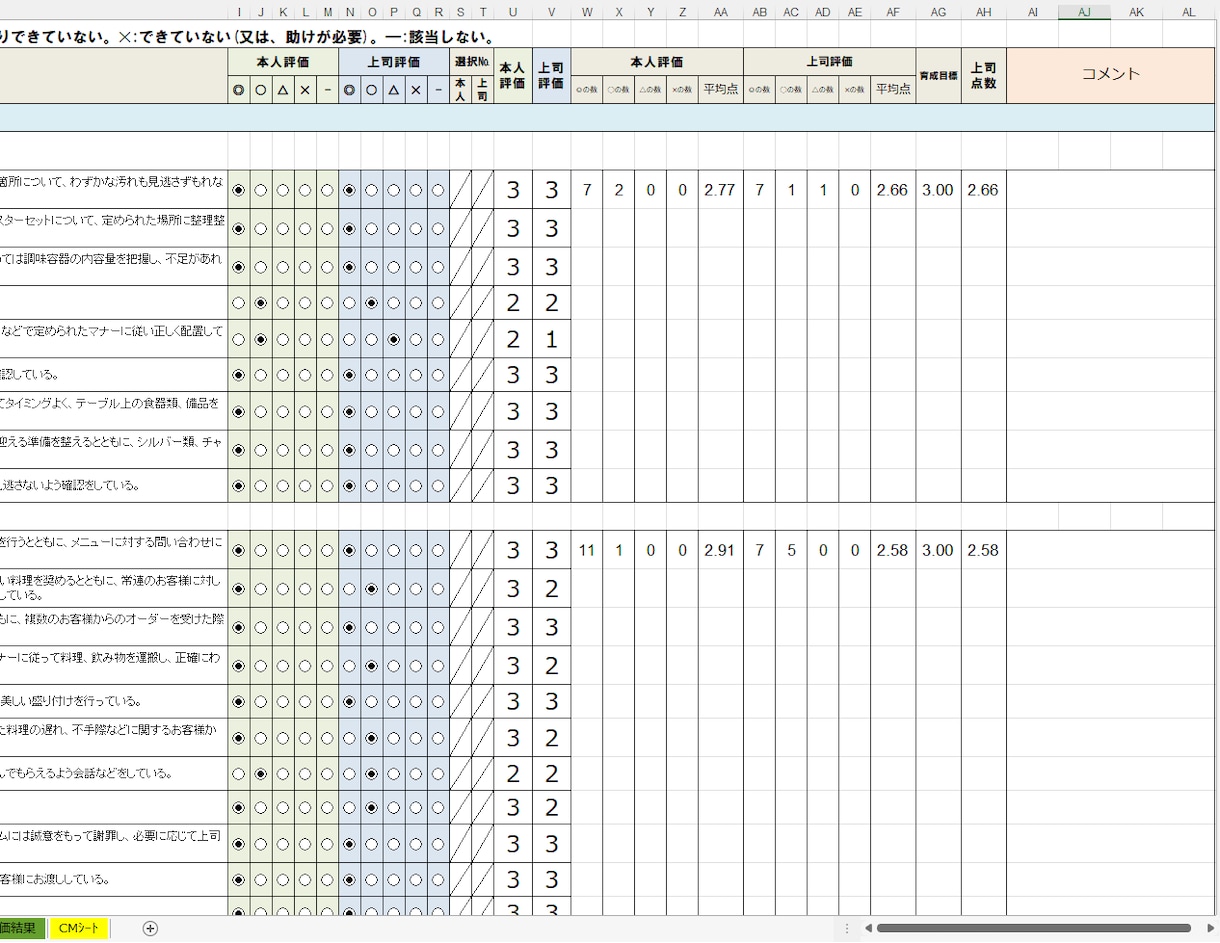Select ○ supervisor radio on '客様にお渡ししている。' row

[x=371, y=880]
